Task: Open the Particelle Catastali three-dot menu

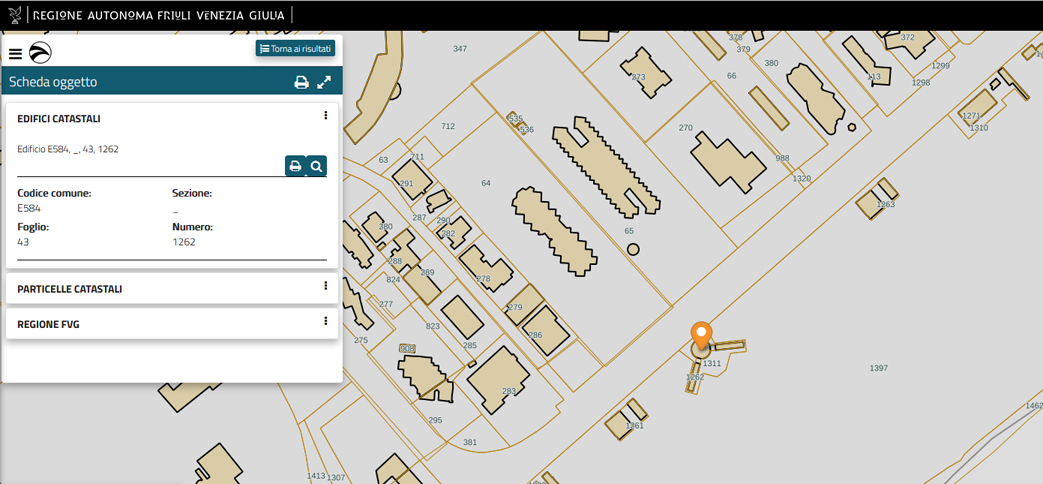Action: tap(325, 286)
